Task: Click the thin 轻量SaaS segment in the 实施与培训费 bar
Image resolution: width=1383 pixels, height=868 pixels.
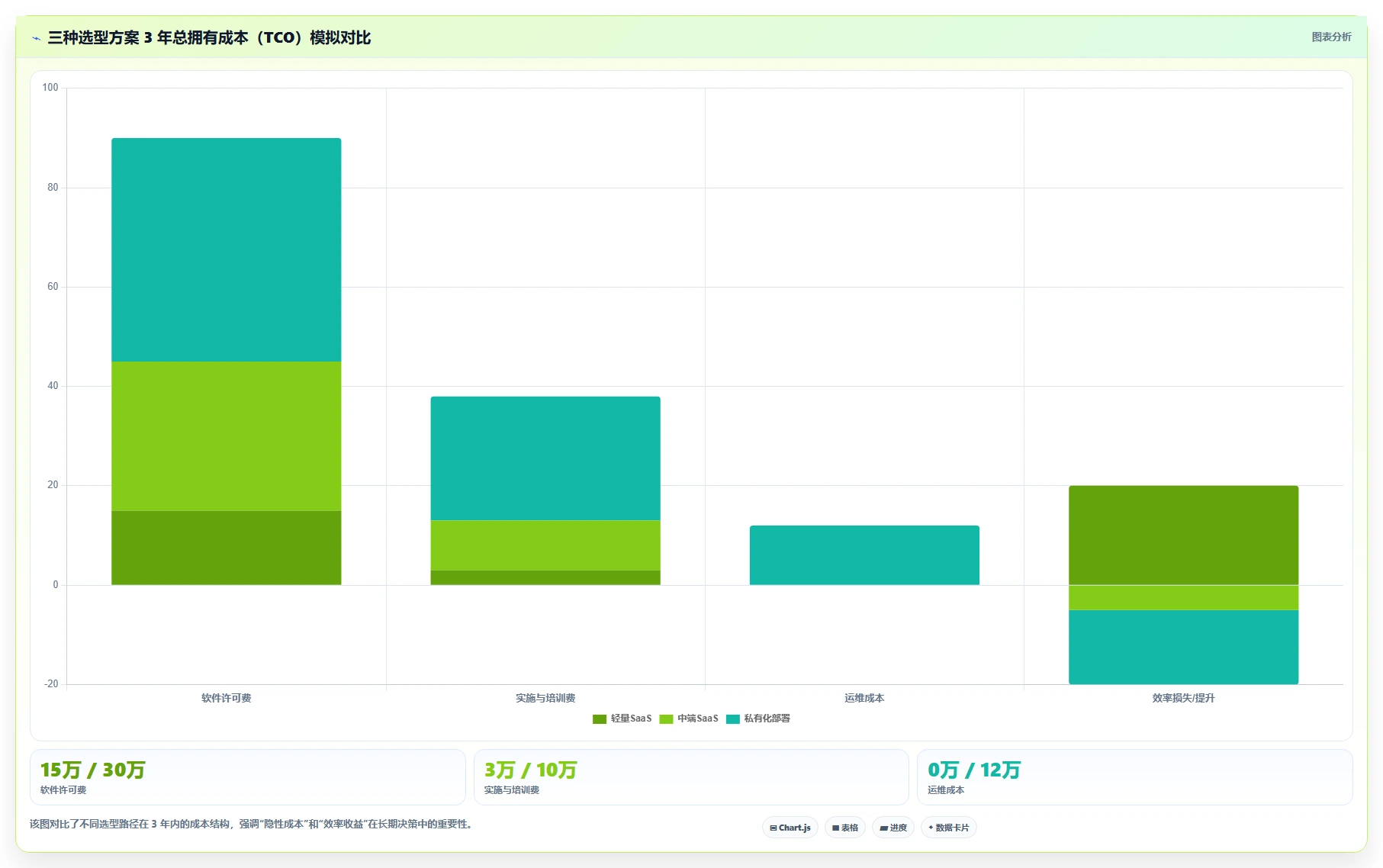Action: [x=545, y=577]
